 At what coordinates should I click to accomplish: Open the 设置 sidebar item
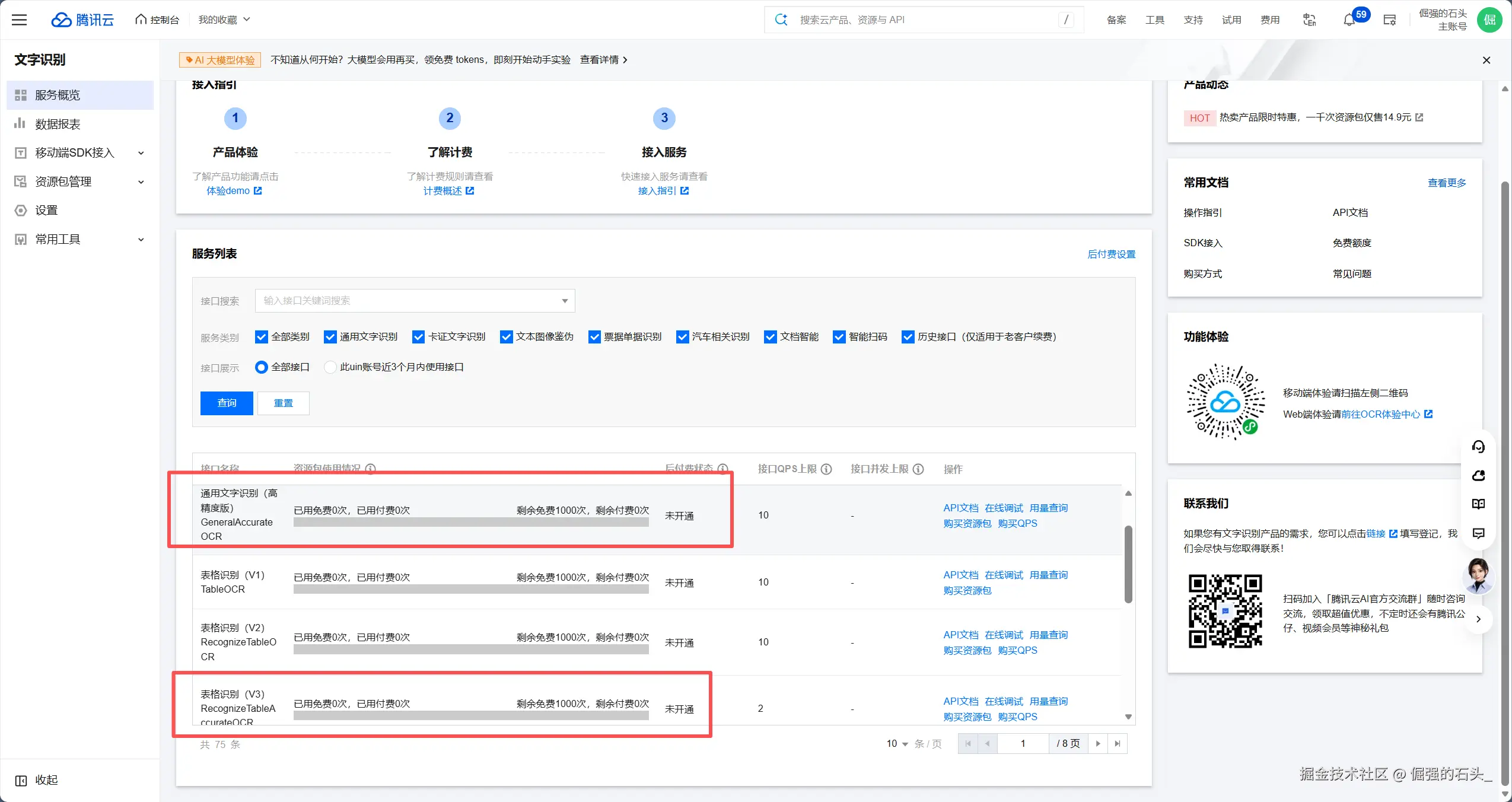(x=80, y=211)
